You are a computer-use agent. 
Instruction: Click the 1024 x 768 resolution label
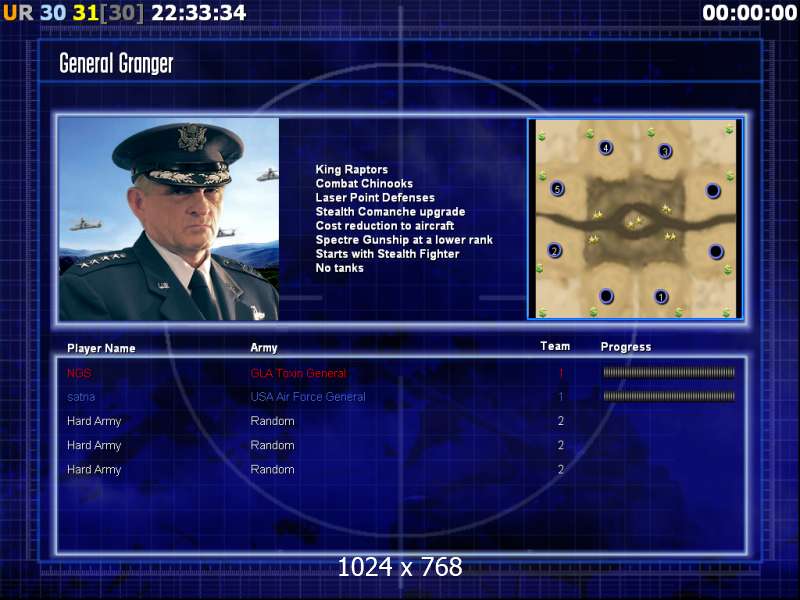(400, 567)
